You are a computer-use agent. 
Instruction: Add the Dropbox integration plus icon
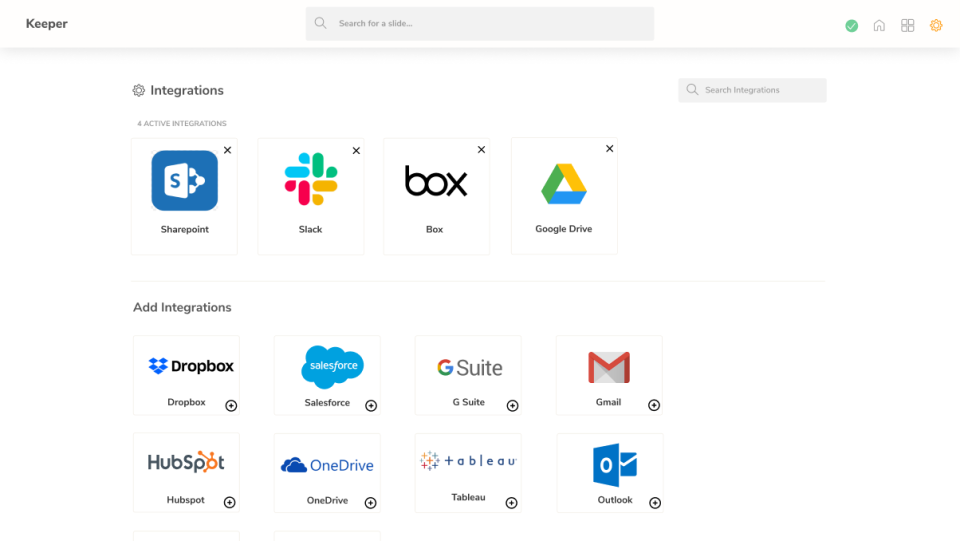click(231, 406)
